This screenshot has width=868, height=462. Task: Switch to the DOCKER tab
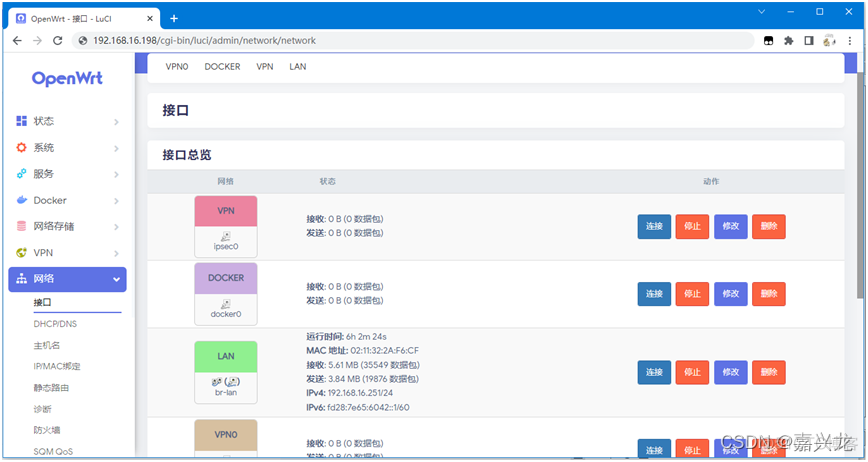pos(223,66)
